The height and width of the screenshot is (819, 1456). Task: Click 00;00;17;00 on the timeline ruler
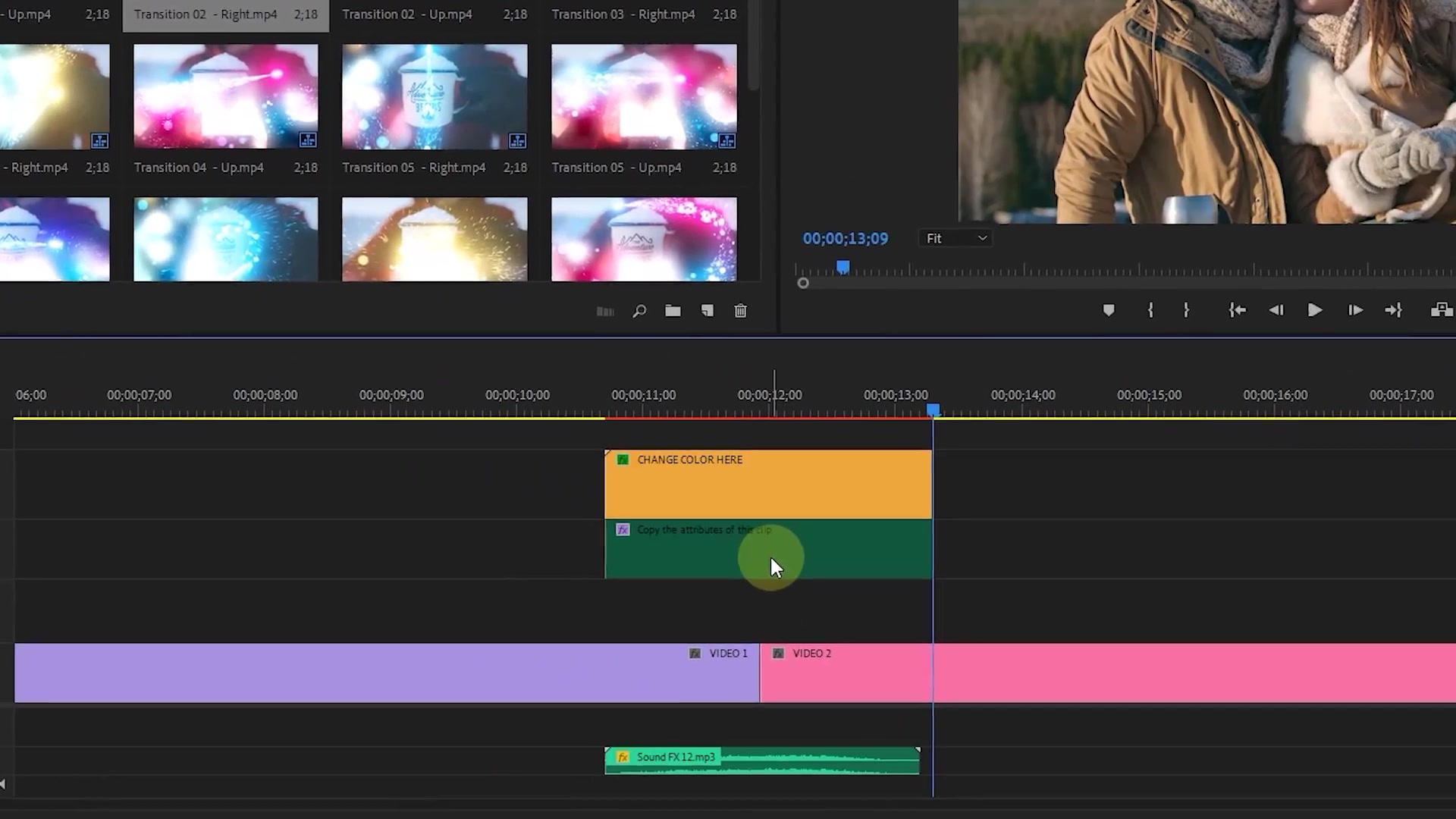pos(1401,395)
